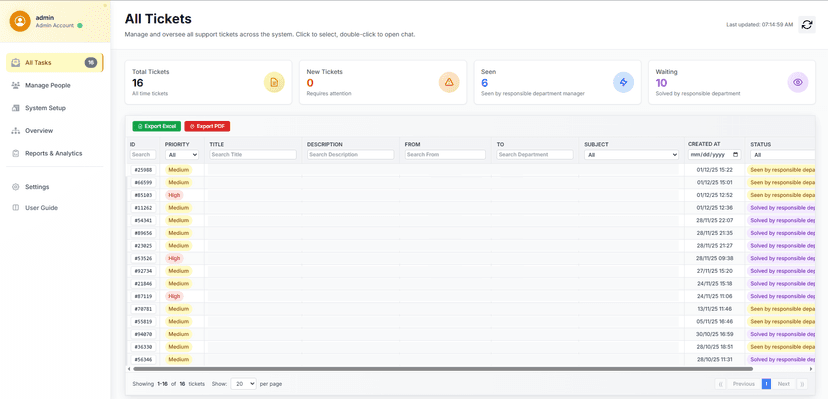Go to Manage People in the sidebar
The height and width of the screenshot is (399, 828).
[54, 85]
